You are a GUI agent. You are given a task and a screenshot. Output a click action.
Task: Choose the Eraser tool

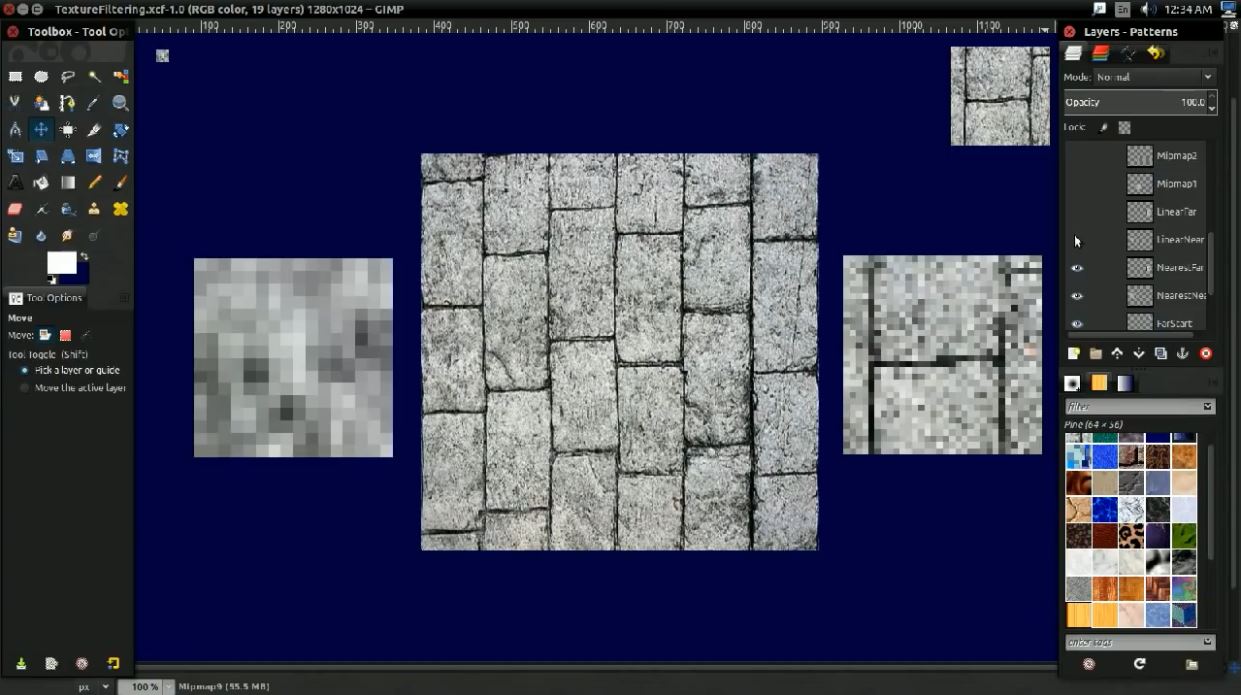tap(15, 209)
